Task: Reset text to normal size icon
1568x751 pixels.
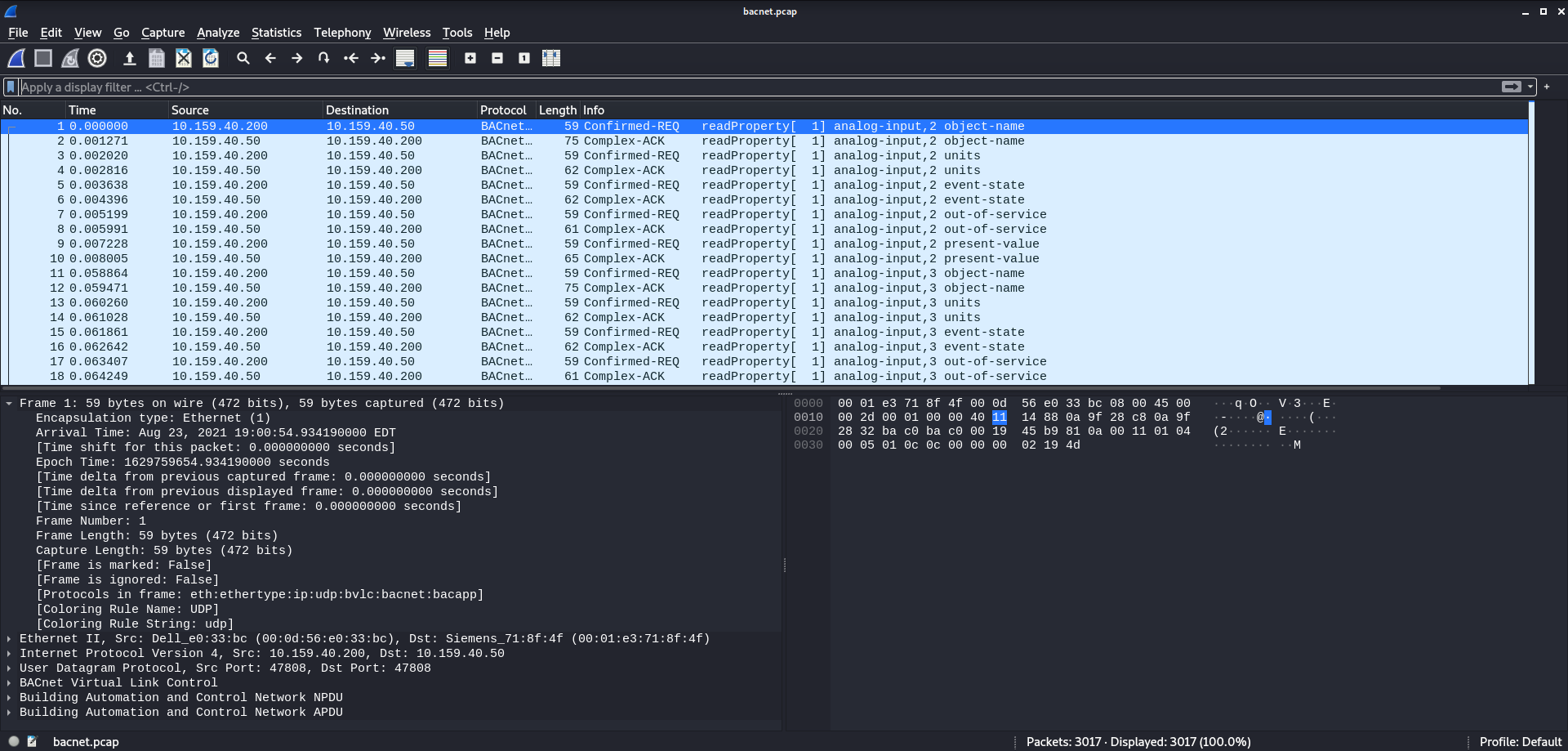Action: tap(524, 58)
